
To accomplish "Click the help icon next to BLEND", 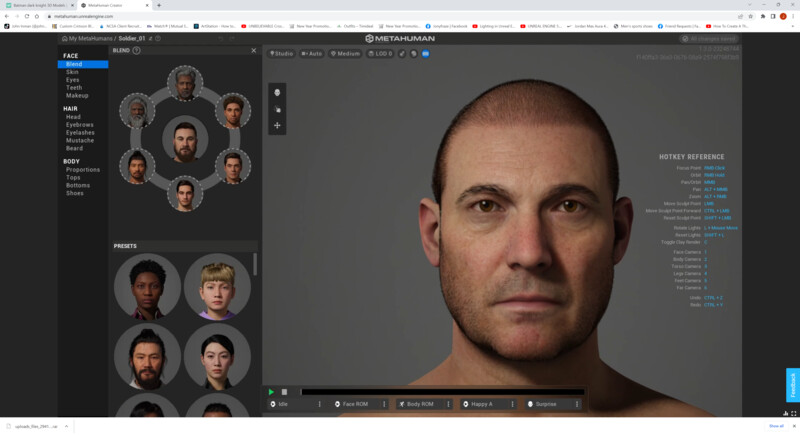I will pyautogui.click(x=137, y=50).
